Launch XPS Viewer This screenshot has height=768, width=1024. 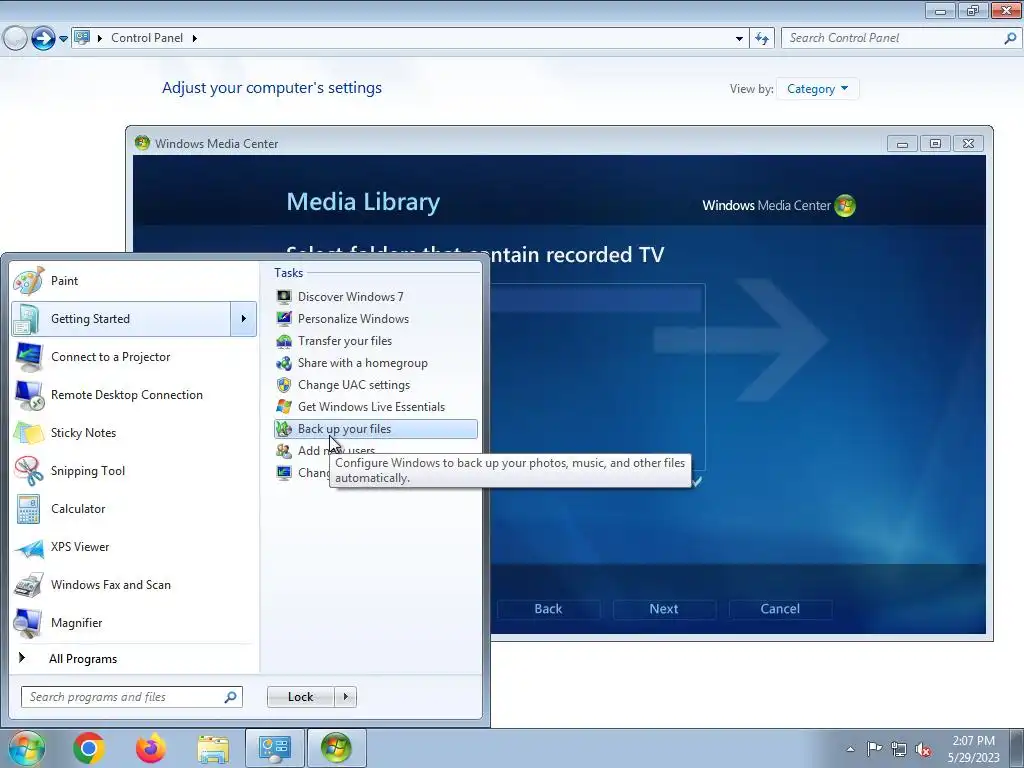point(134,547)
